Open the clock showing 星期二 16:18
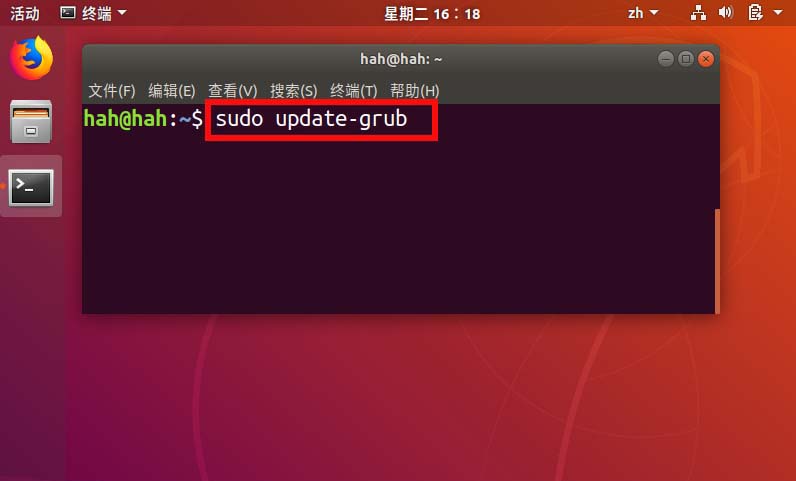 [x=432, y=13]
